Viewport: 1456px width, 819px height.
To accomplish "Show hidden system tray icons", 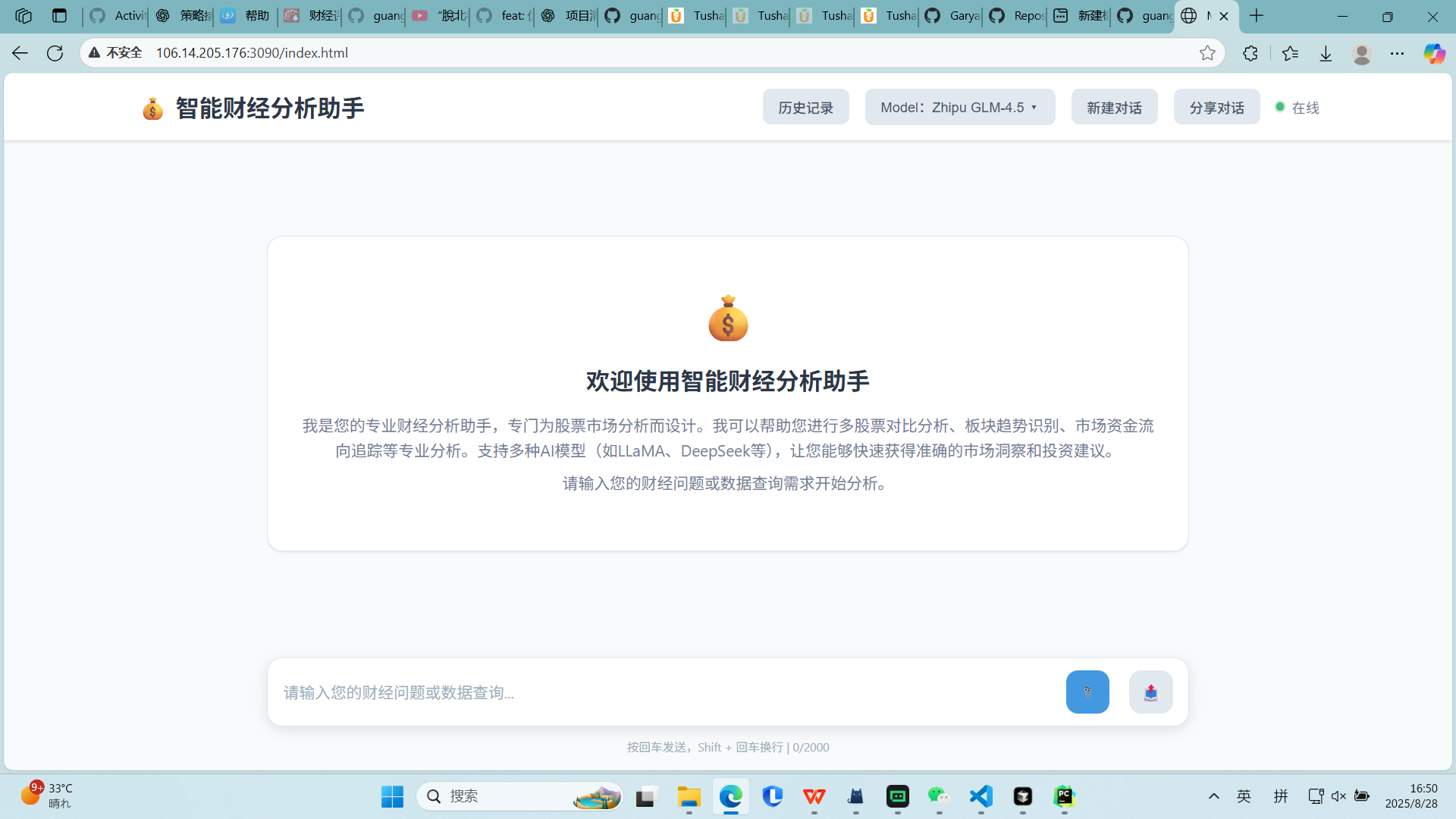I will 1213,796.
